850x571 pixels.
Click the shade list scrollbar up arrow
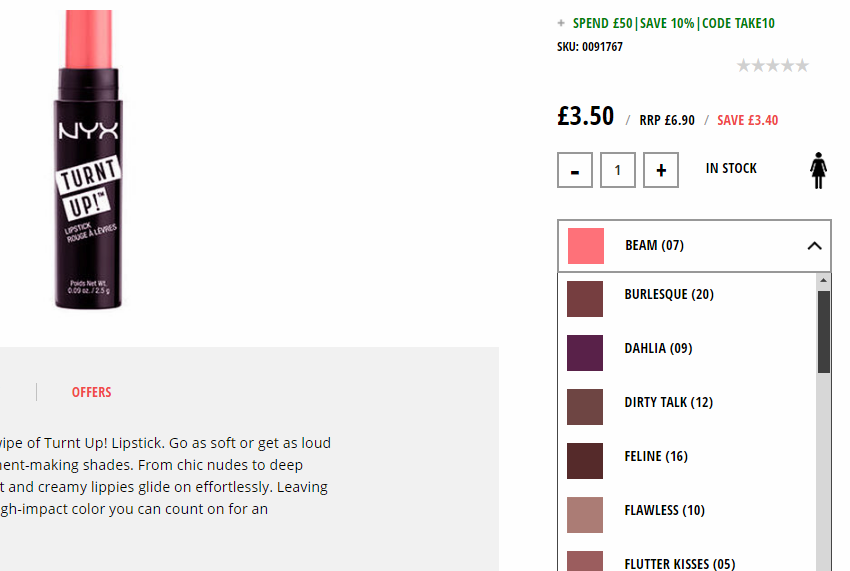pyautogui.click(x=823, y=280)
